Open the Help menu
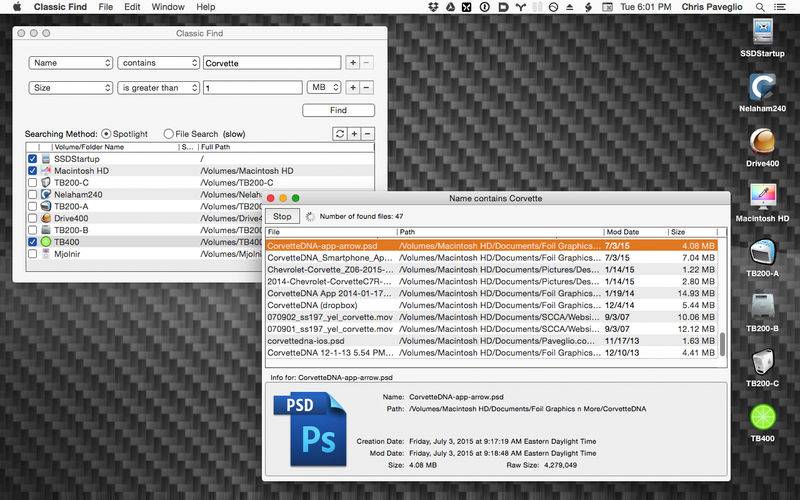800x500 pixels. 206,7
